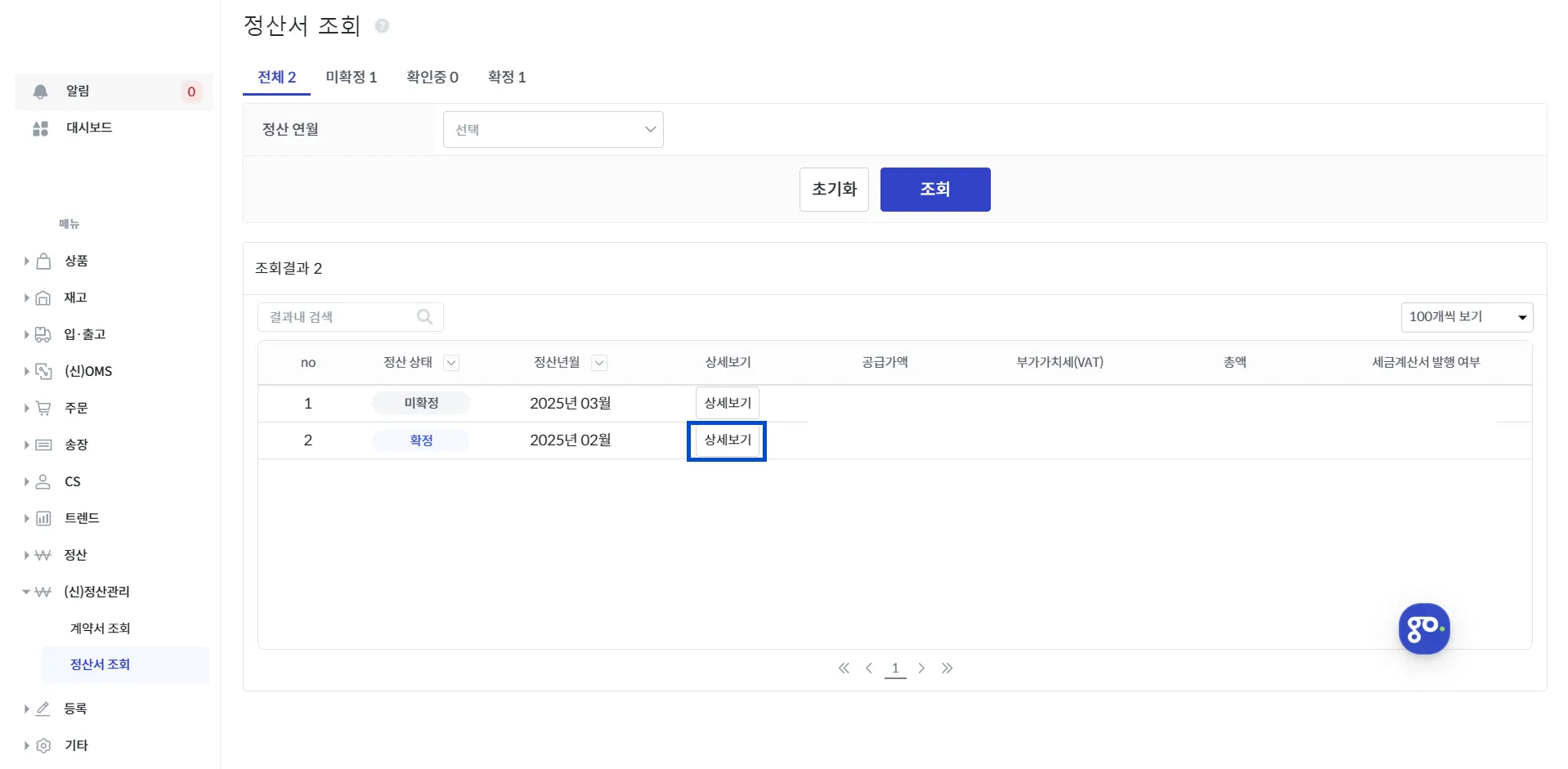This screenshot has height=769, width=1568.
Task: Open the 정산 연월 select dropdown
Action: [553, 129]
